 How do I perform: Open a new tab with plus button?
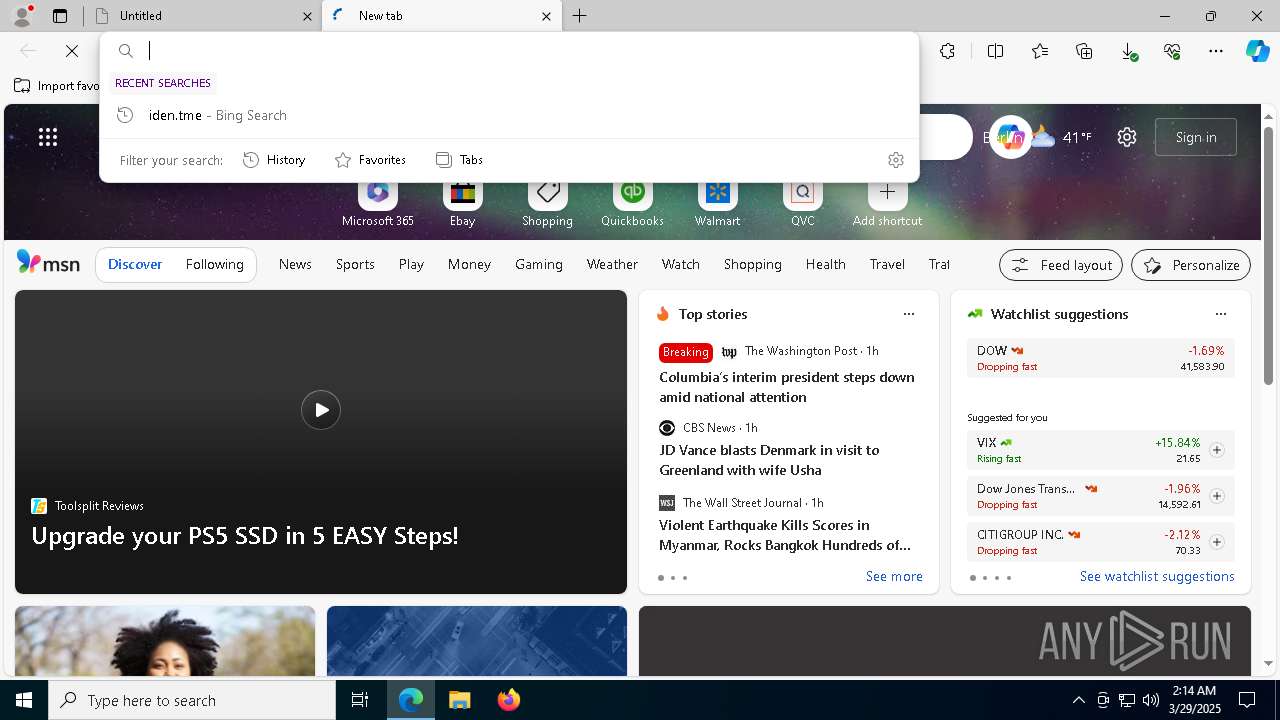click(x=580, y=16)
